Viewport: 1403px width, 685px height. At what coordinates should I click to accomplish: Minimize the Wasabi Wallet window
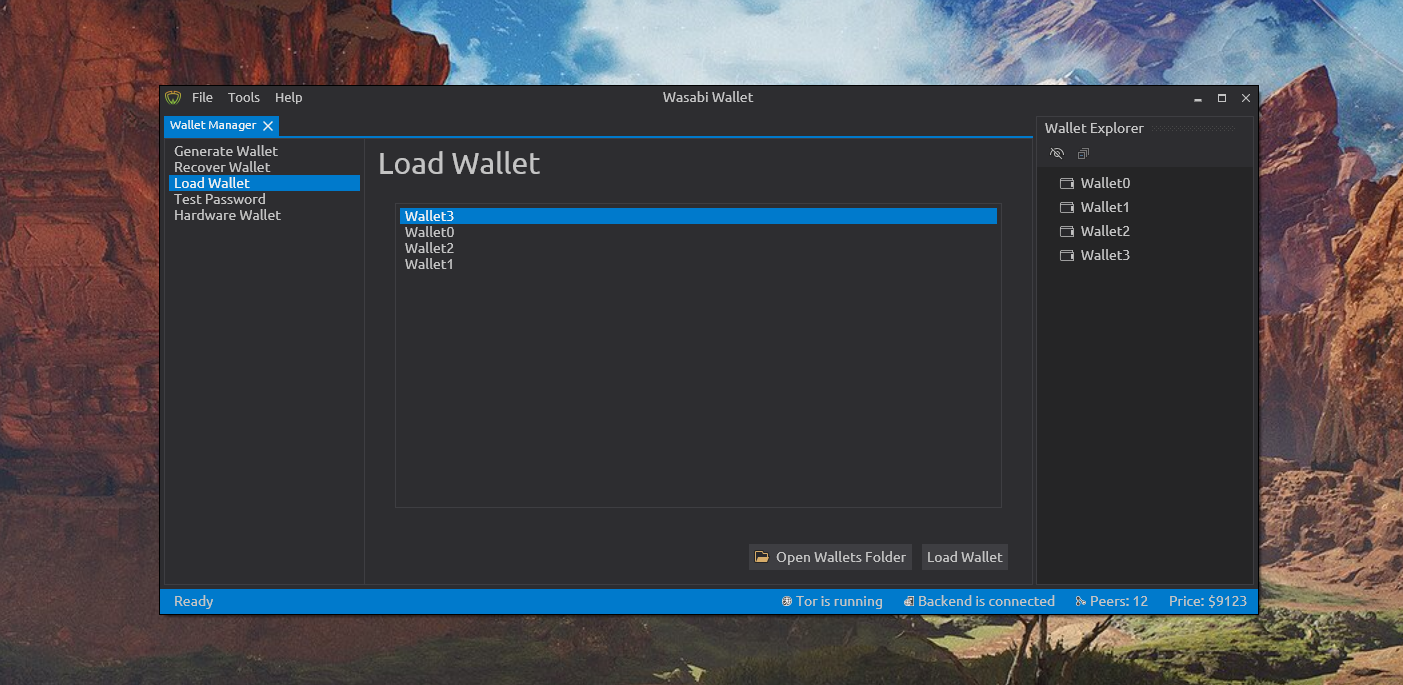coord(1198,98)
